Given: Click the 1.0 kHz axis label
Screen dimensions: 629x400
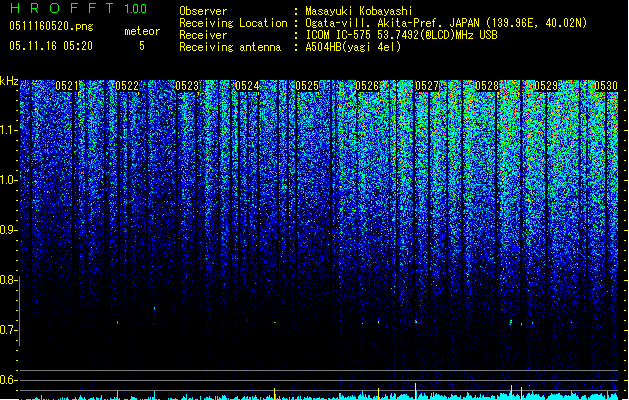Looking at the screenshot, I should coord(8,180).
